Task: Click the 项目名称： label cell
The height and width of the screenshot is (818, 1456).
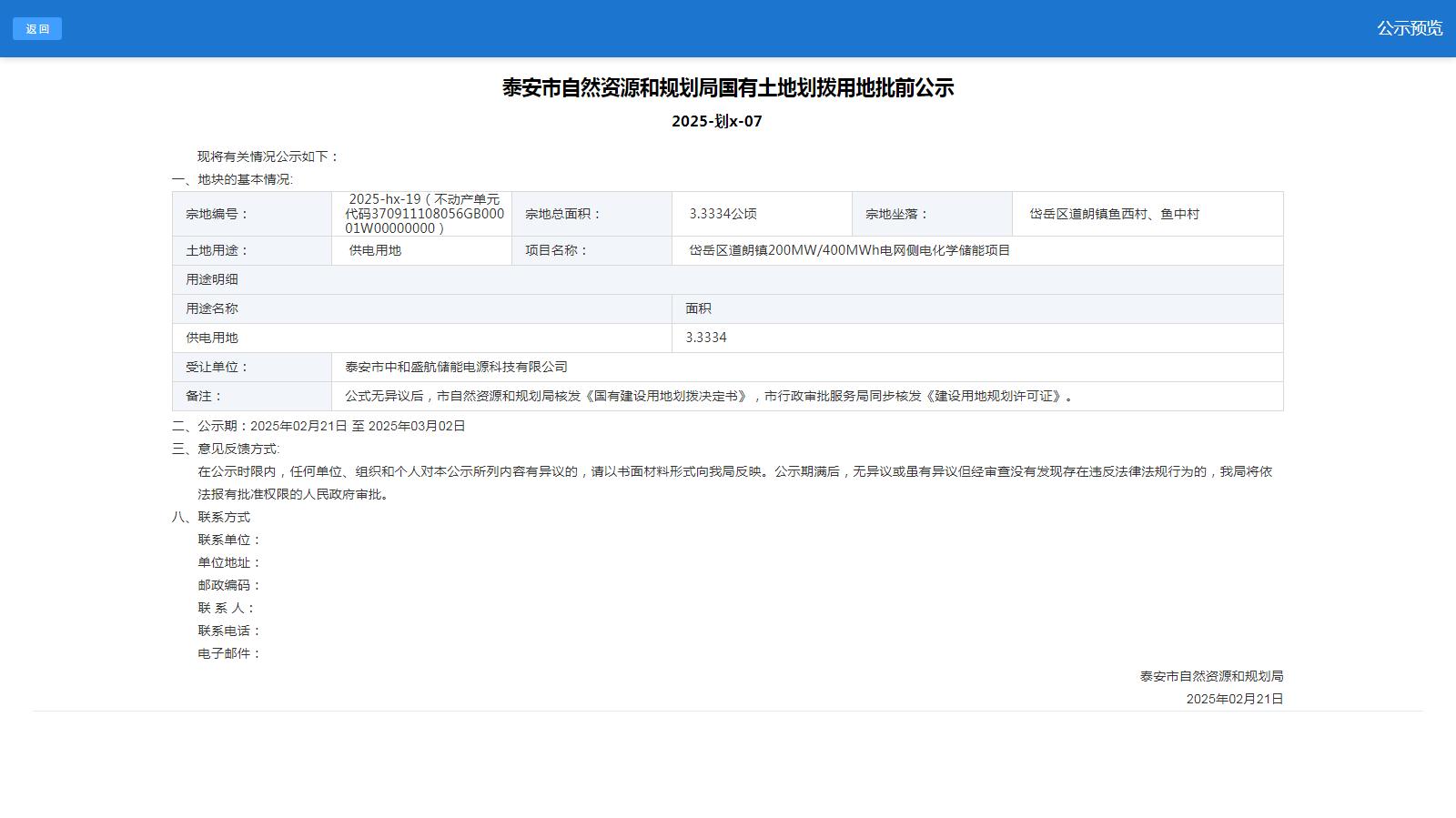Action: tap(591, 250)
